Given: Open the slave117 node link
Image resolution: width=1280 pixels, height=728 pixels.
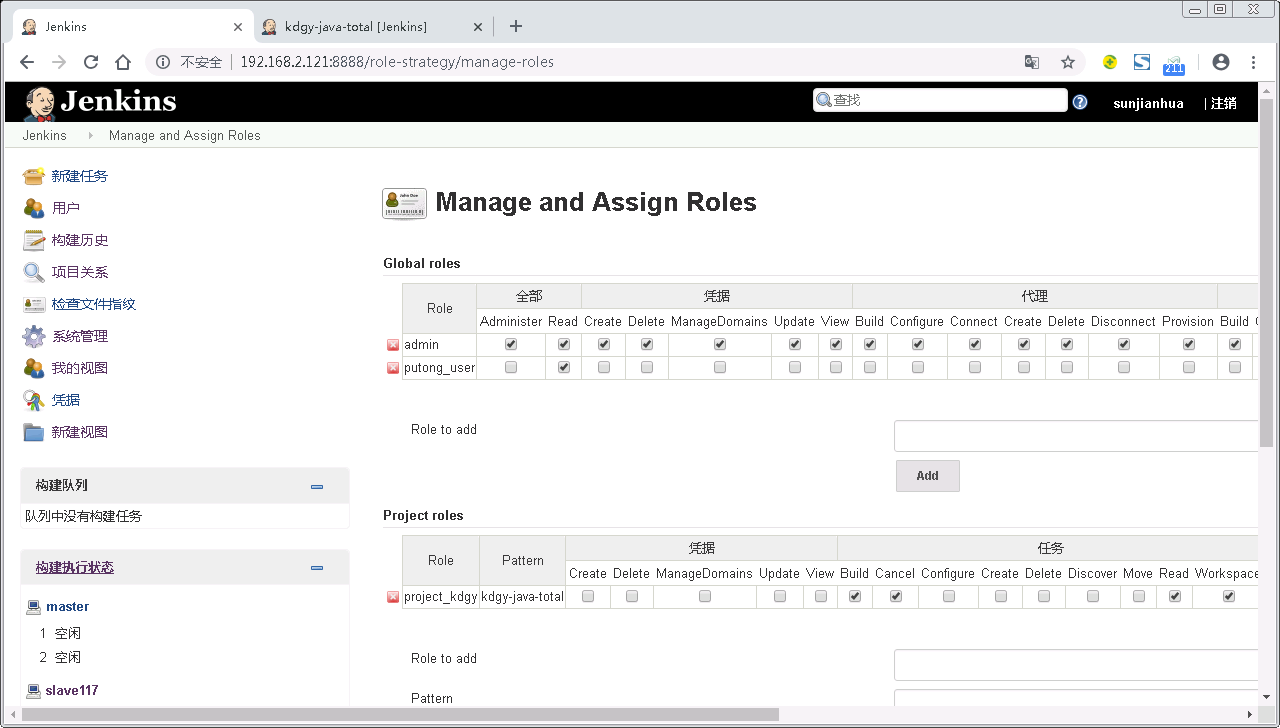Looking at the screenshot, I should pos(72,691).
